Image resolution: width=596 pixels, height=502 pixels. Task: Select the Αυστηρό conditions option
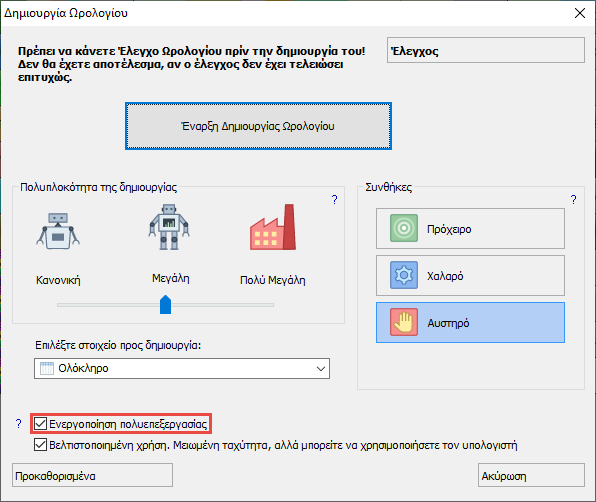[470, 322]
